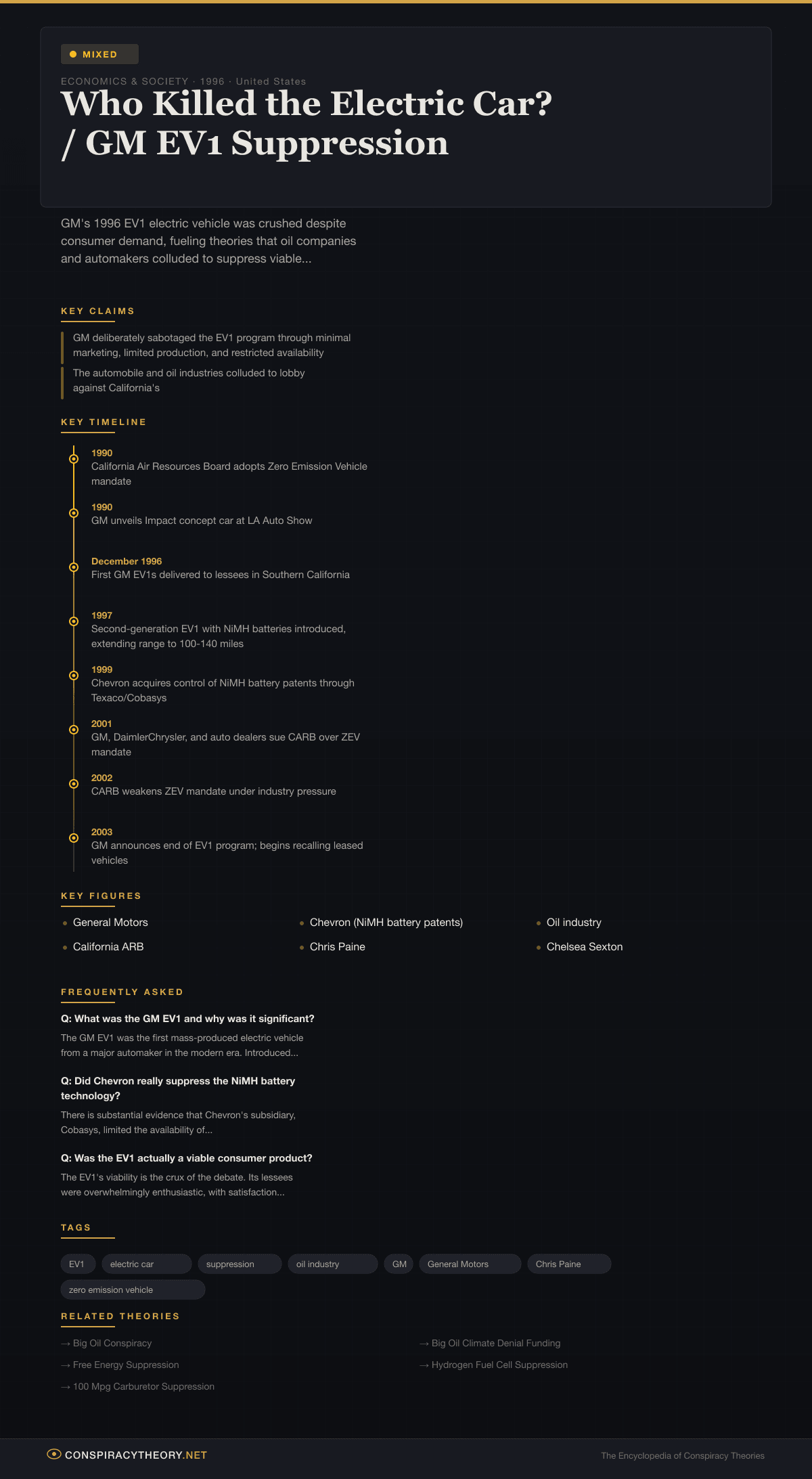Expand the EV1 viable consumer product question
This screenshot has width=812, height=1479.
coord(187,1158)
